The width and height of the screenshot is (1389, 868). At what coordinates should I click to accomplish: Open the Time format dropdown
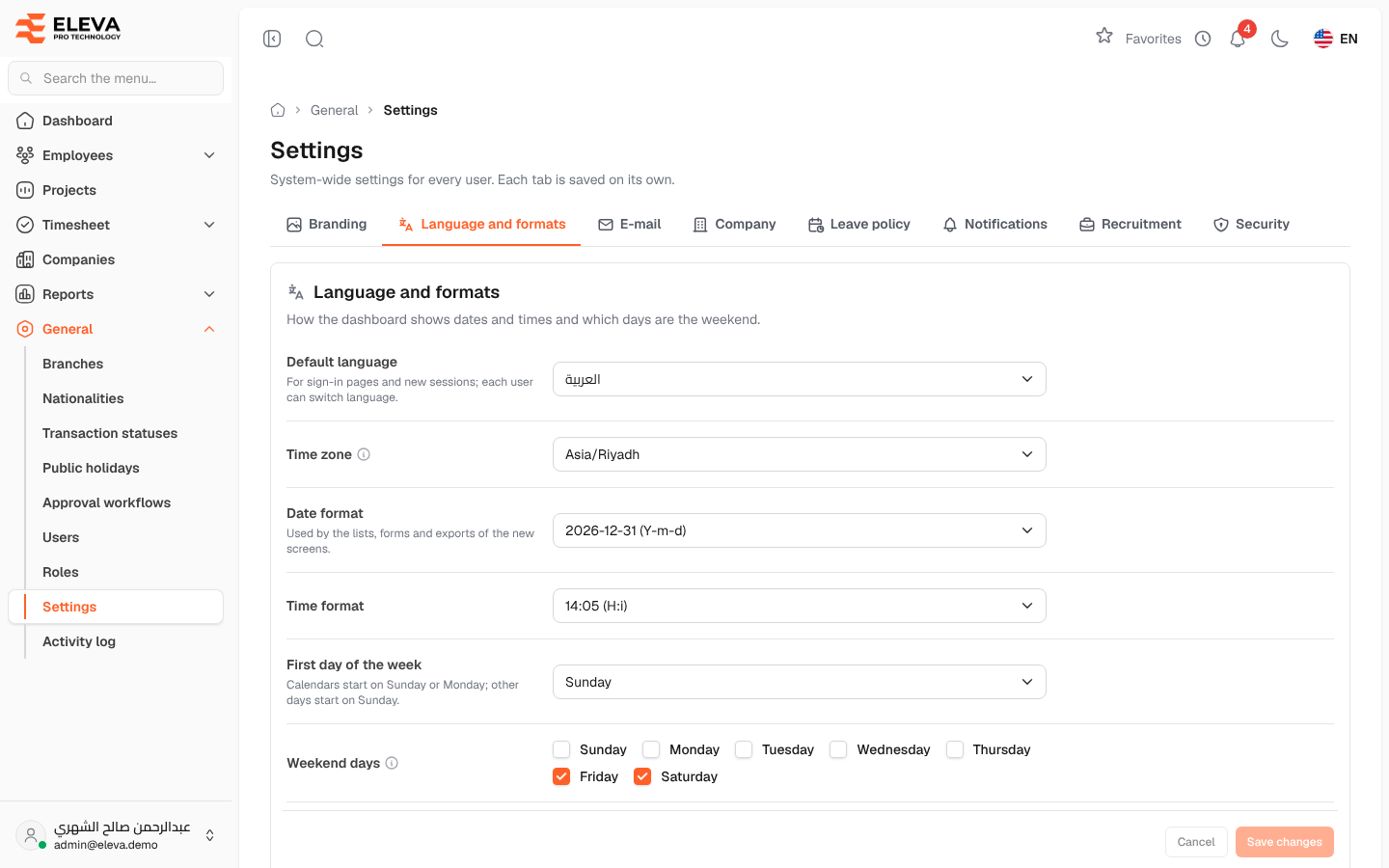800,606
